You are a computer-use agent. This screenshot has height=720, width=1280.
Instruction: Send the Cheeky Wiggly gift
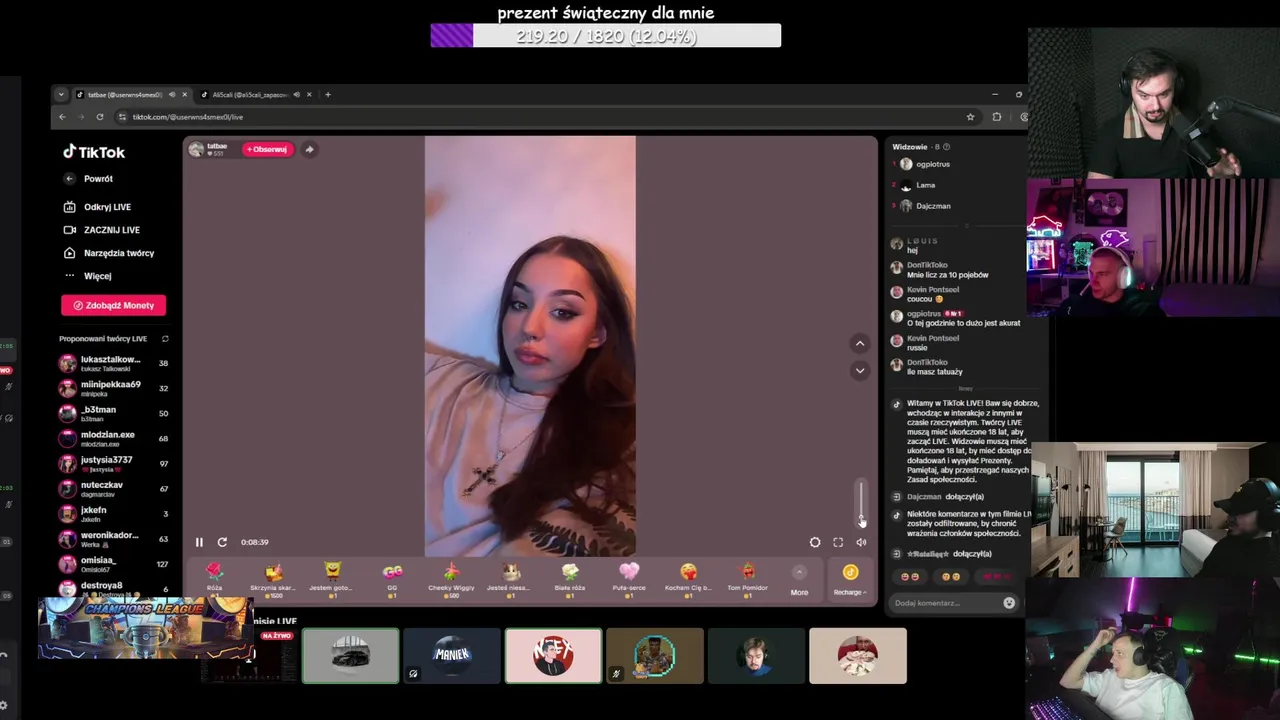pyautogui.click(x=451, y=579)
